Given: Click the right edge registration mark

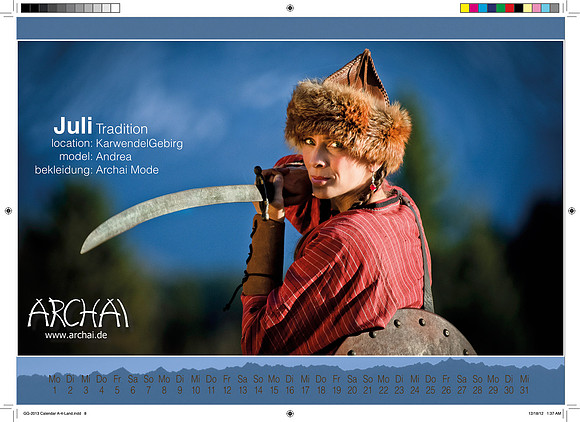Looking at the screenshot, I should click(x=571, y=211).
